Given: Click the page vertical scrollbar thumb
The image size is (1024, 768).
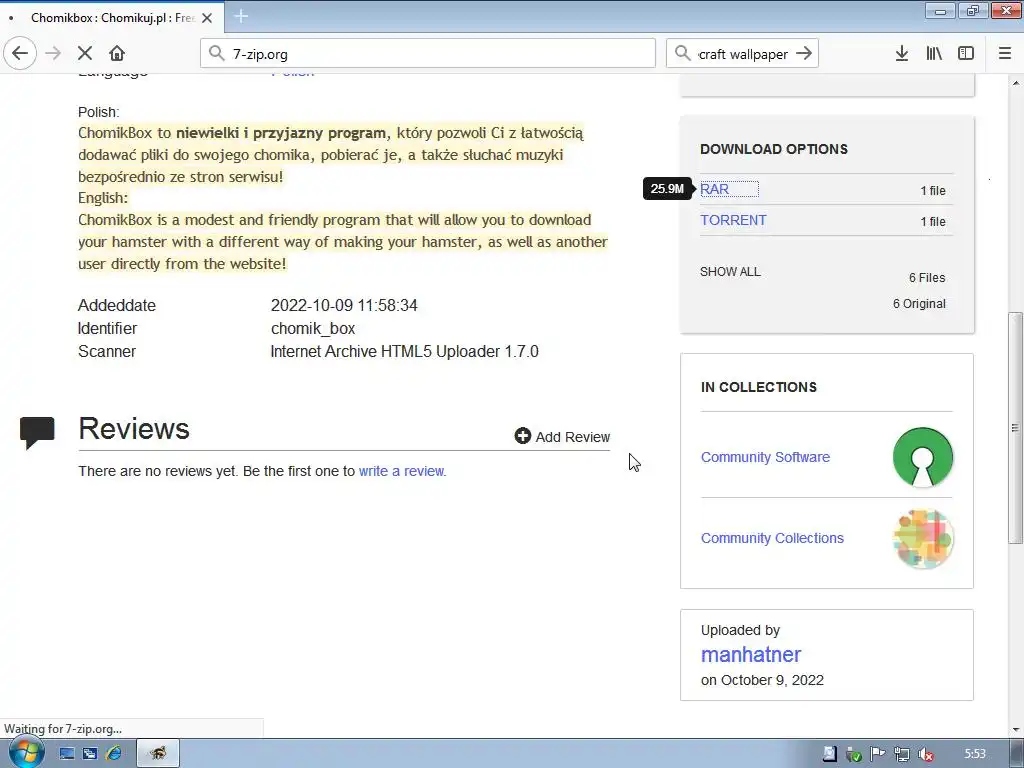Looking at the screenshot, I should click(1015, 428).
